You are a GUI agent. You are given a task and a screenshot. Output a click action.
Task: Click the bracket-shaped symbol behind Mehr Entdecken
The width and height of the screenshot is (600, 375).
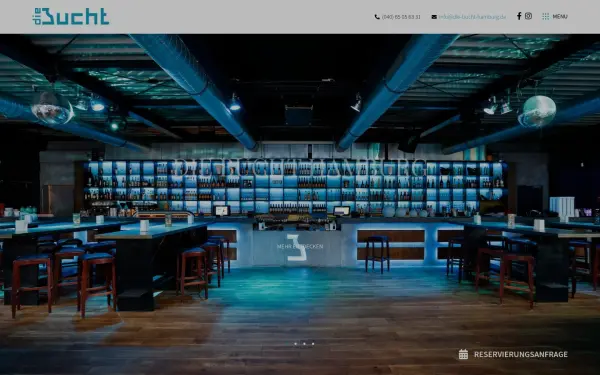pos(297,247)
